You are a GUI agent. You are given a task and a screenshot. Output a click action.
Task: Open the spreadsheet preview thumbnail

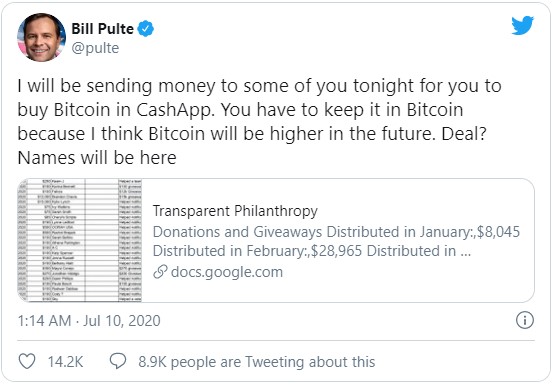80,240
